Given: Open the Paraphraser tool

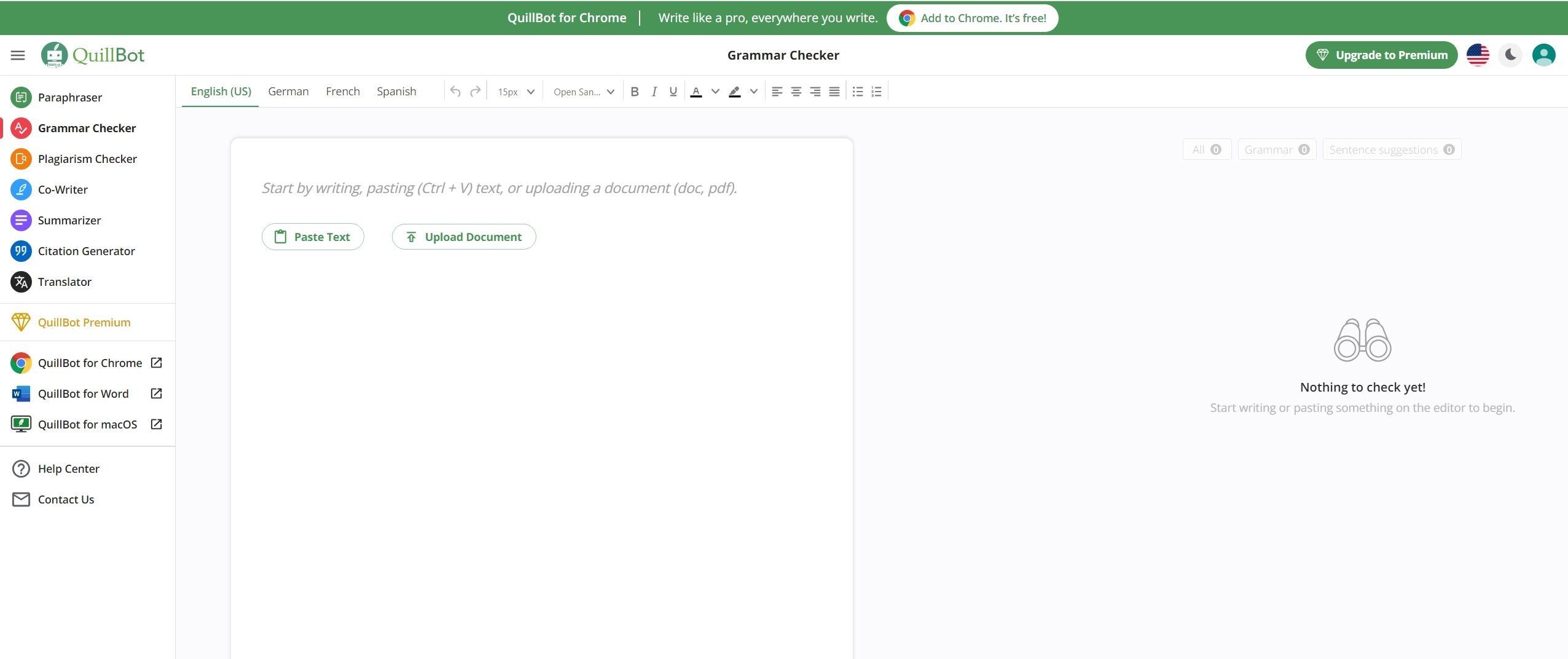Looking at the screenshot, I should tap(87, 97).
